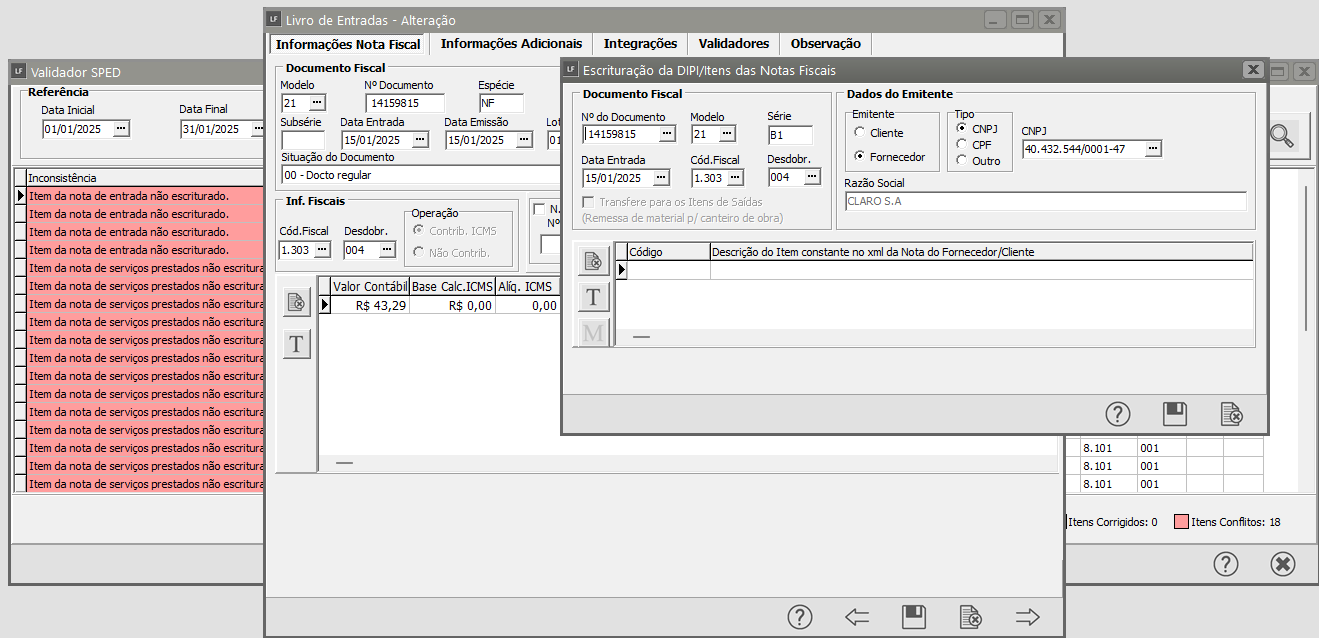Image resolution: width=1319 pixels, height=638 pixels.
Task: Open the Validadores tab
Action: (733, 44)
